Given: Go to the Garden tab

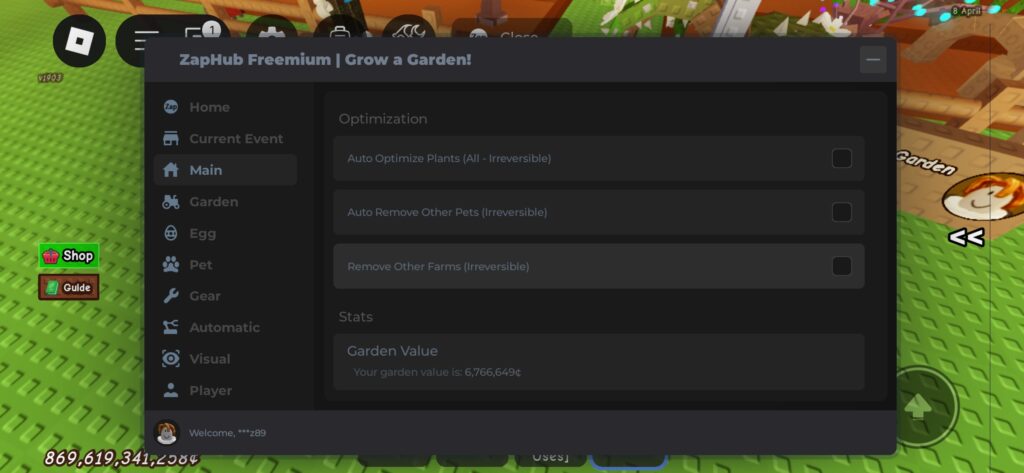Looking at the screenshot, I should 225,202.
